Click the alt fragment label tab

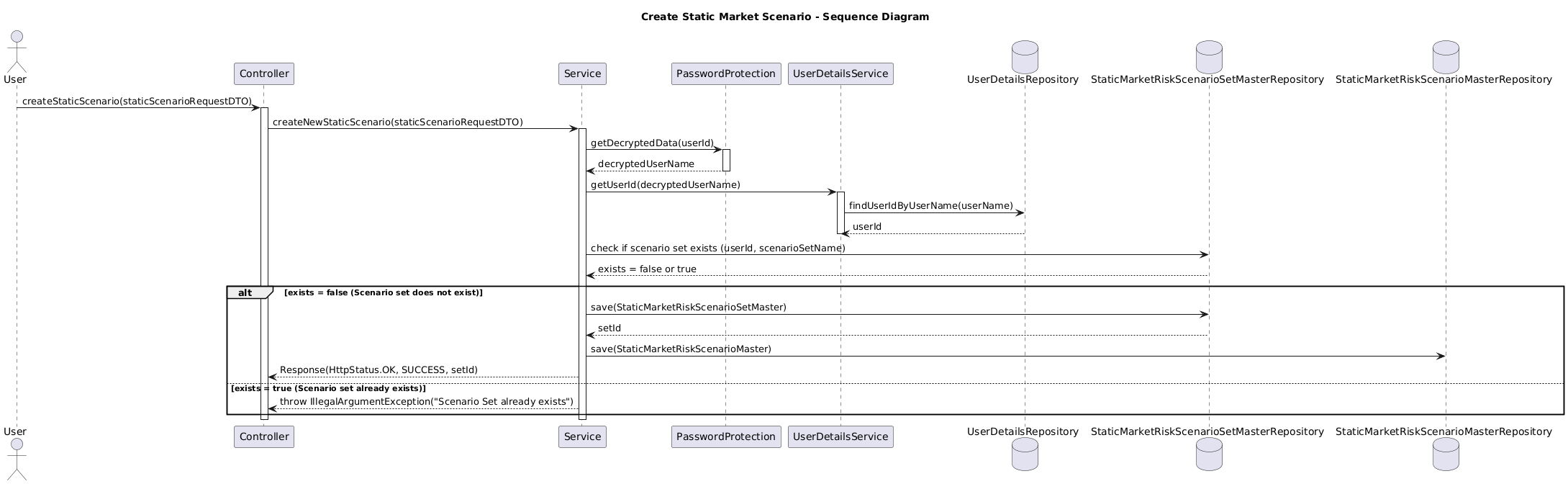tap(249, 292)
